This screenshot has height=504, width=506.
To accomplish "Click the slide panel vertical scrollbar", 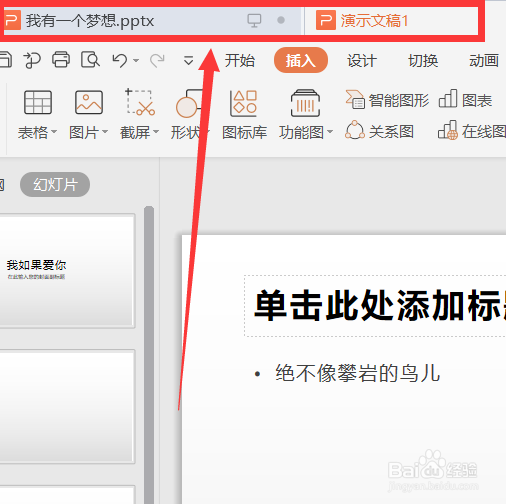I will (149, 355).
